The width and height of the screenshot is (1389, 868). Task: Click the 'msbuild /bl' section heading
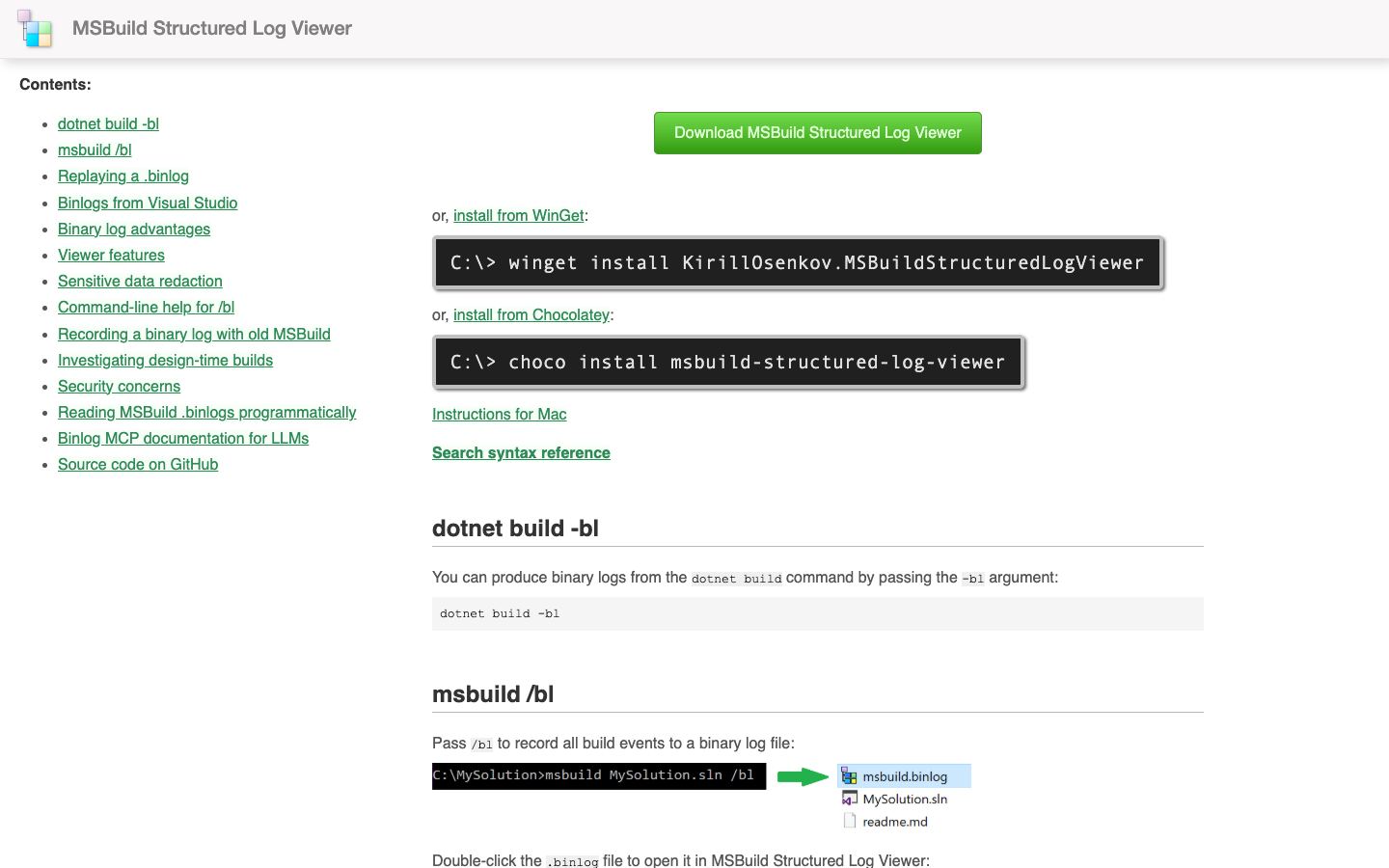click(493, 694)
